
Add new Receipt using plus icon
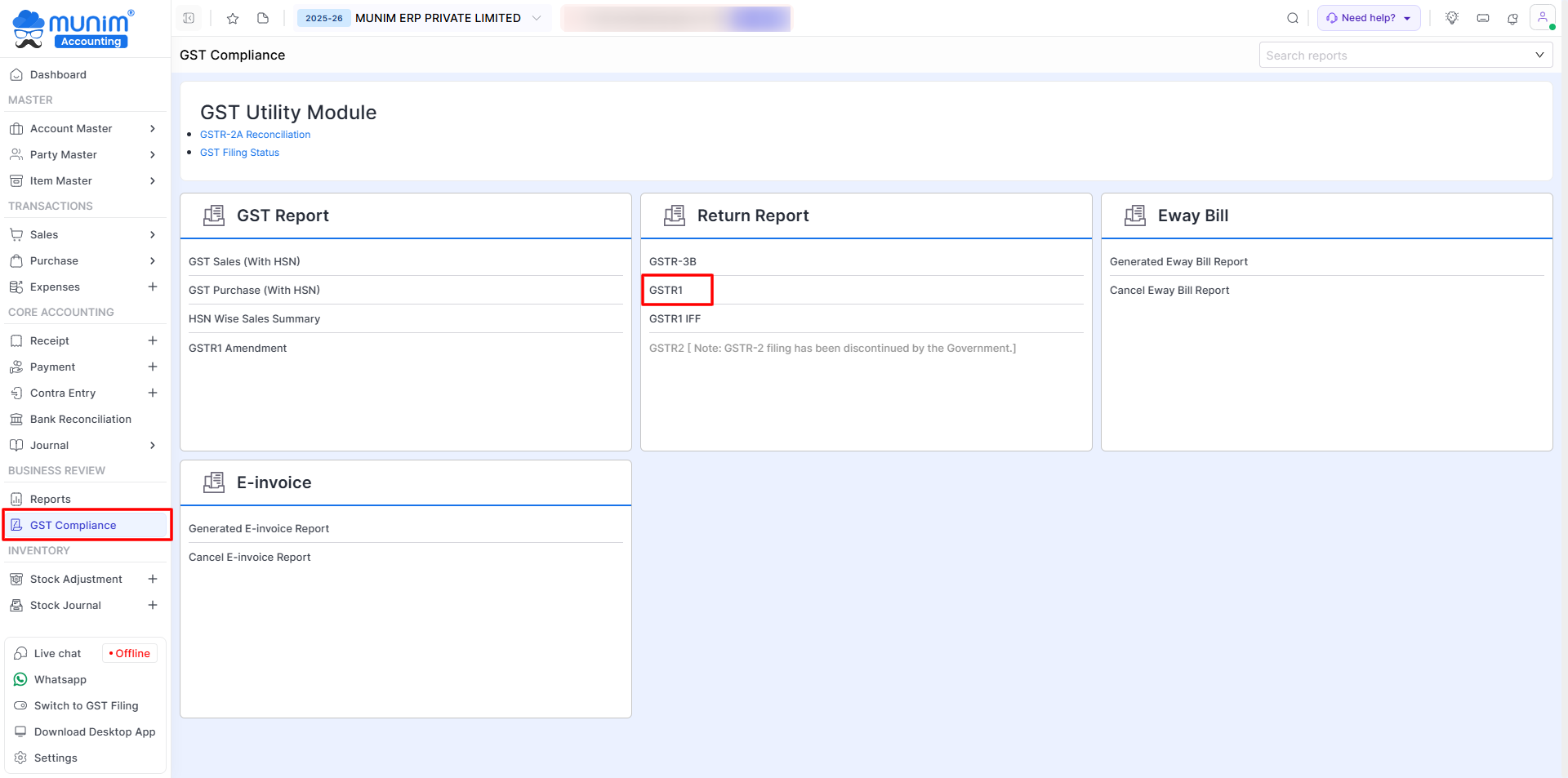click(152, 340)
